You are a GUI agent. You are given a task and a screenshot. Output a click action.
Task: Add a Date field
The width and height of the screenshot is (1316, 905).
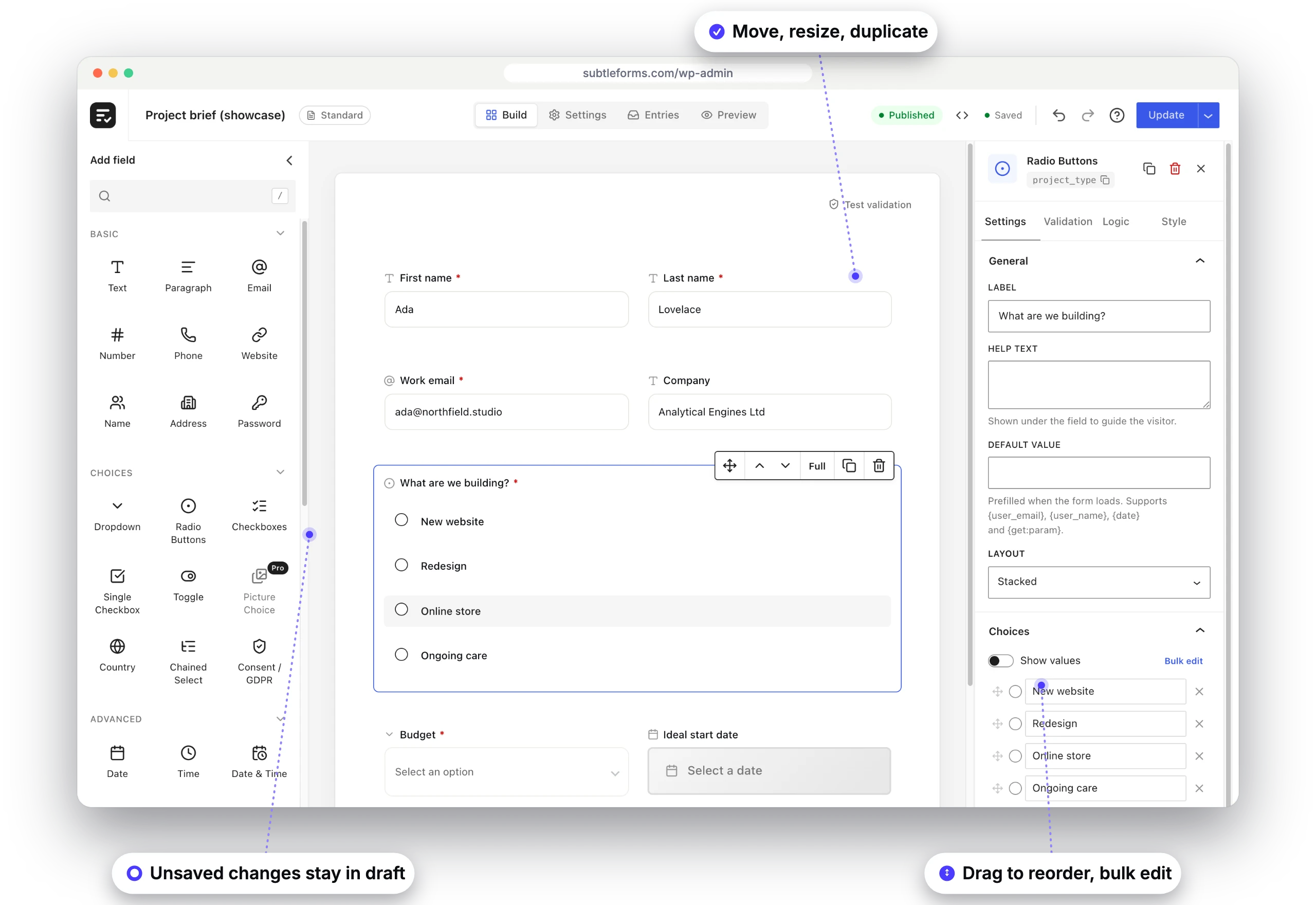click(117, 762)
